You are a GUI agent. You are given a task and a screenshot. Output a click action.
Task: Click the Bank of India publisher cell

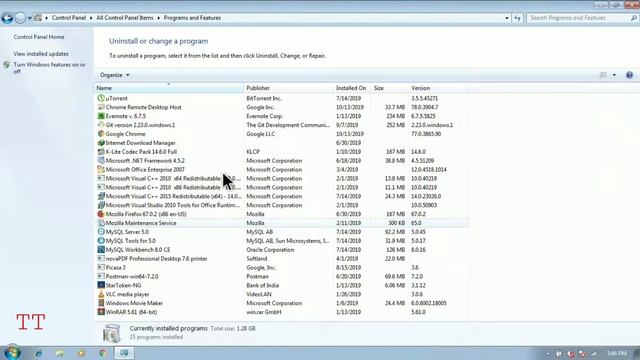coord(262,285)
